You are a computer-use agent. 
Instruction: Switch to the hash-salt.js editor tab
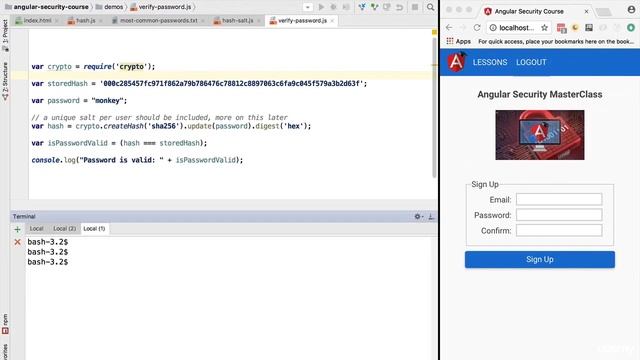(x=238, y=20)
